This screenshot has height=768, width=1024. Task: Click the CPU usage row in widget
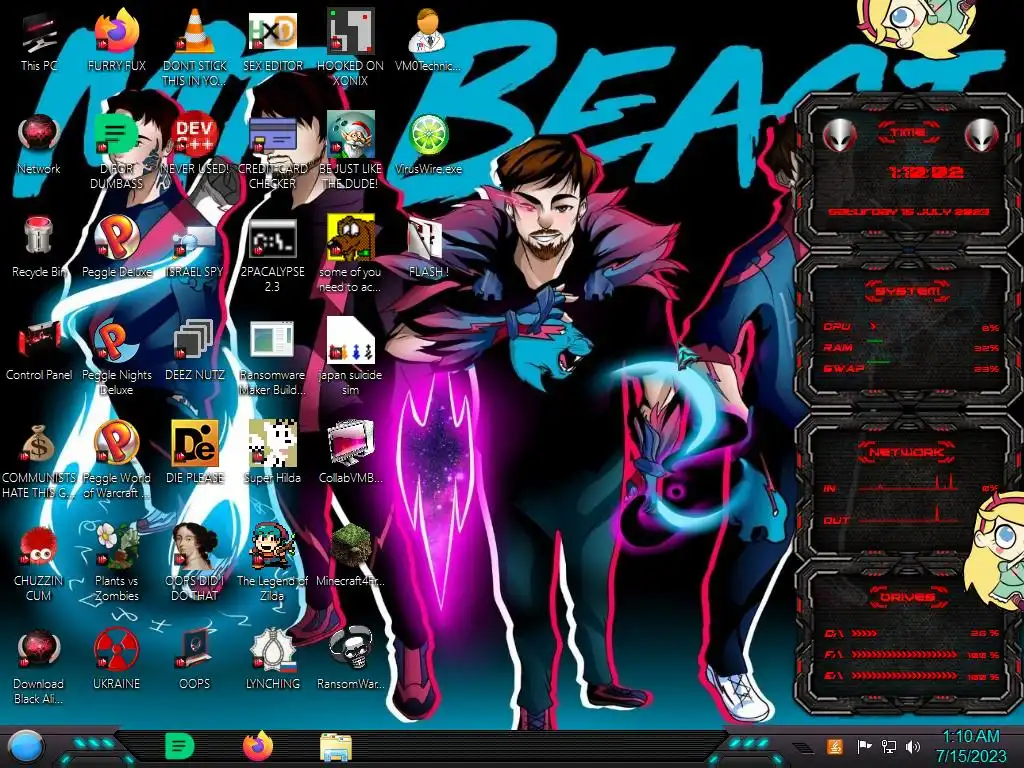pyautogui.click(x=912, y=327)
